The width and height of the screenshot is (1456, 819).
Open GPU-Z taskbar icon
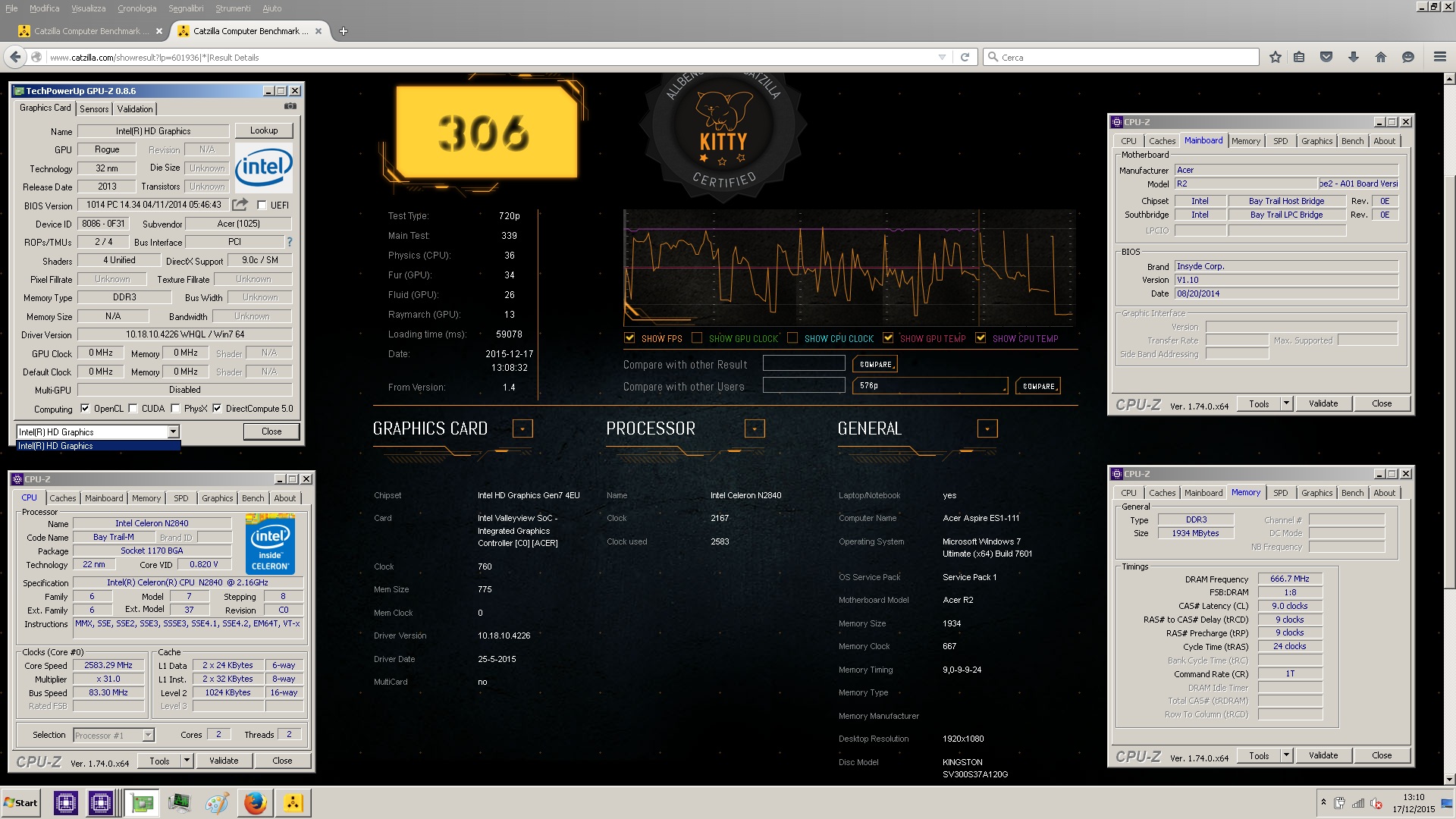[x=141, y=802]
